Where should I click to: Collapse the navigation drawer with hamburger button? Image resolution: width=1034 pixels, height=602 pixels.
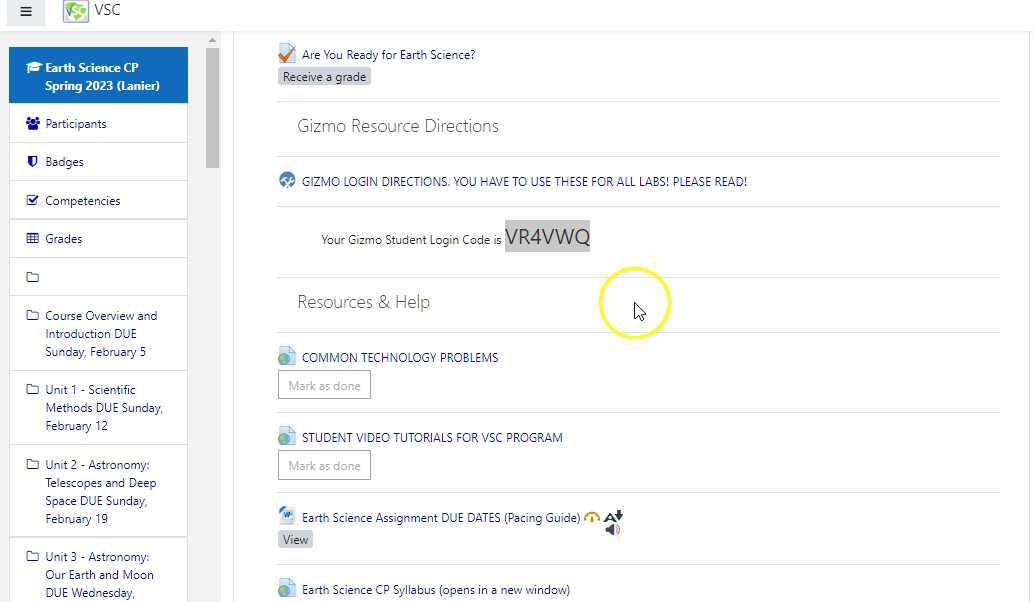25,11
